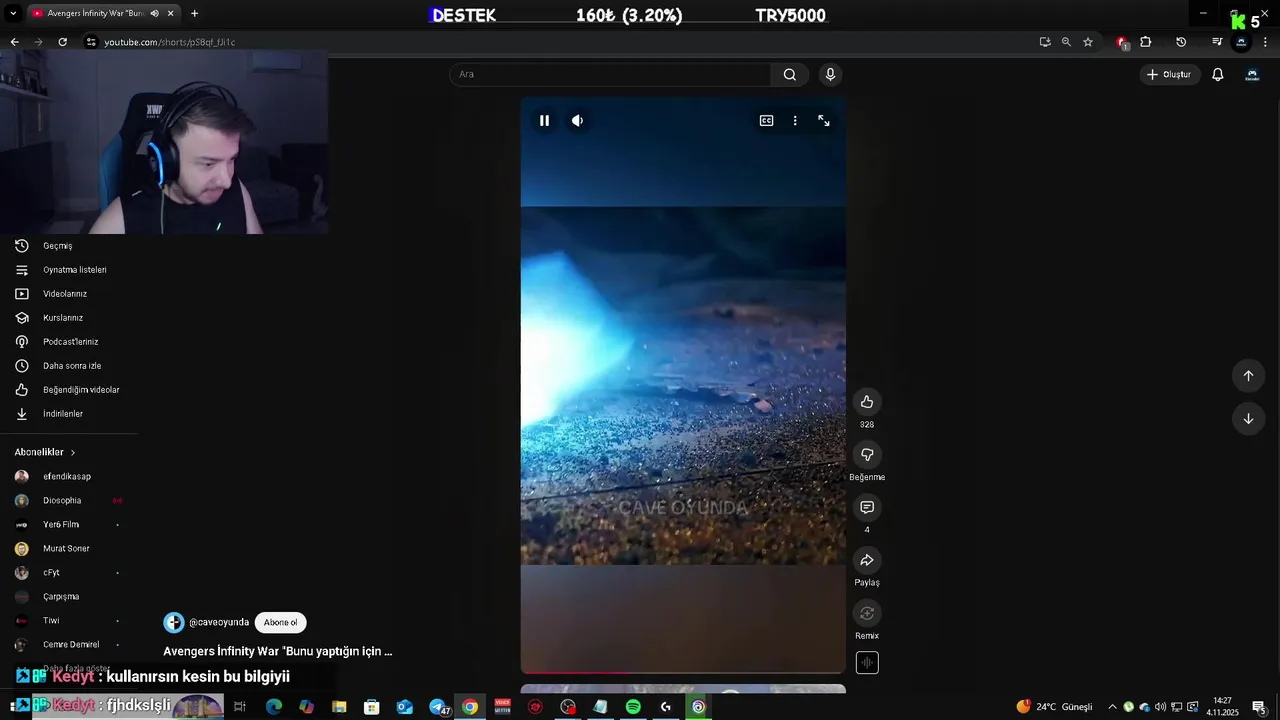This screenshot has height=720, width=1280.
Task: Open the comments on the Short
Action: (867, 507)
